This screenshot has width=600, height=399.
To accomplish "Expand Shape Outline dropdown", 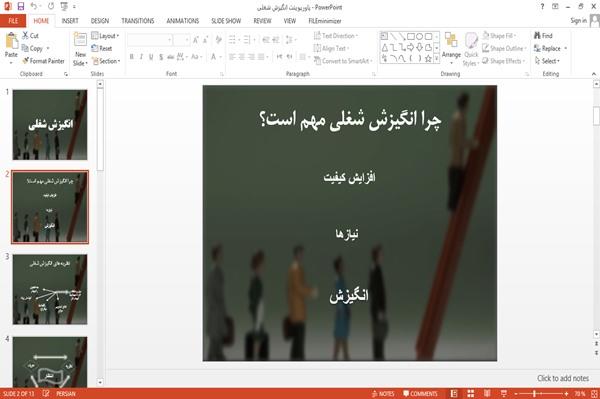I will click(x=504, y=48).
